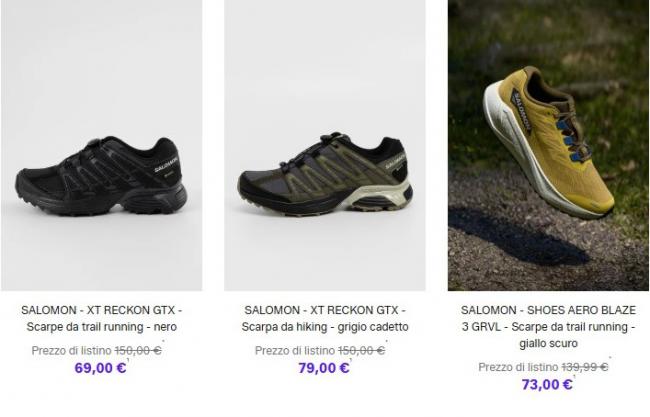650x417 pixels.
Task: Open the yellow Aero Blaze 3 shoe photo
Action: [x=548, y=145]
